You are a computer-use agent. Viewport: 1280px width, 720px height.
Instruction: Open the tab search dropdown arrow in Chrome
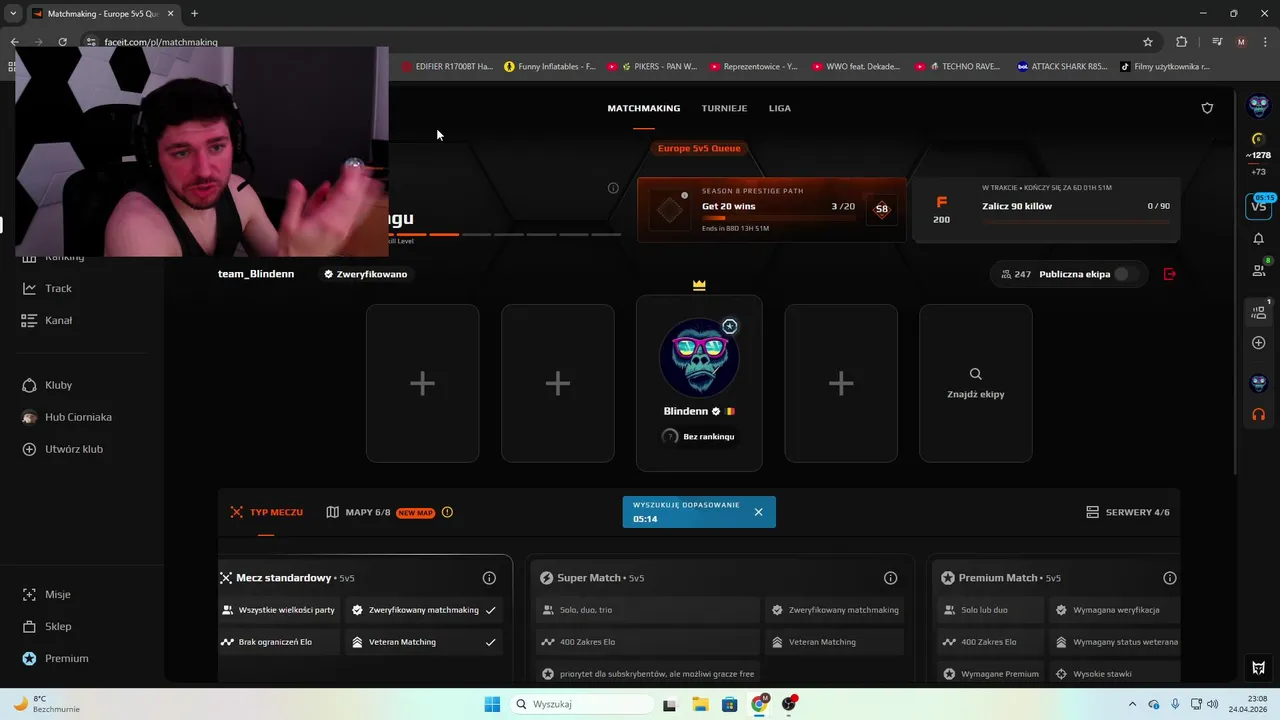(x=13, y=14)
